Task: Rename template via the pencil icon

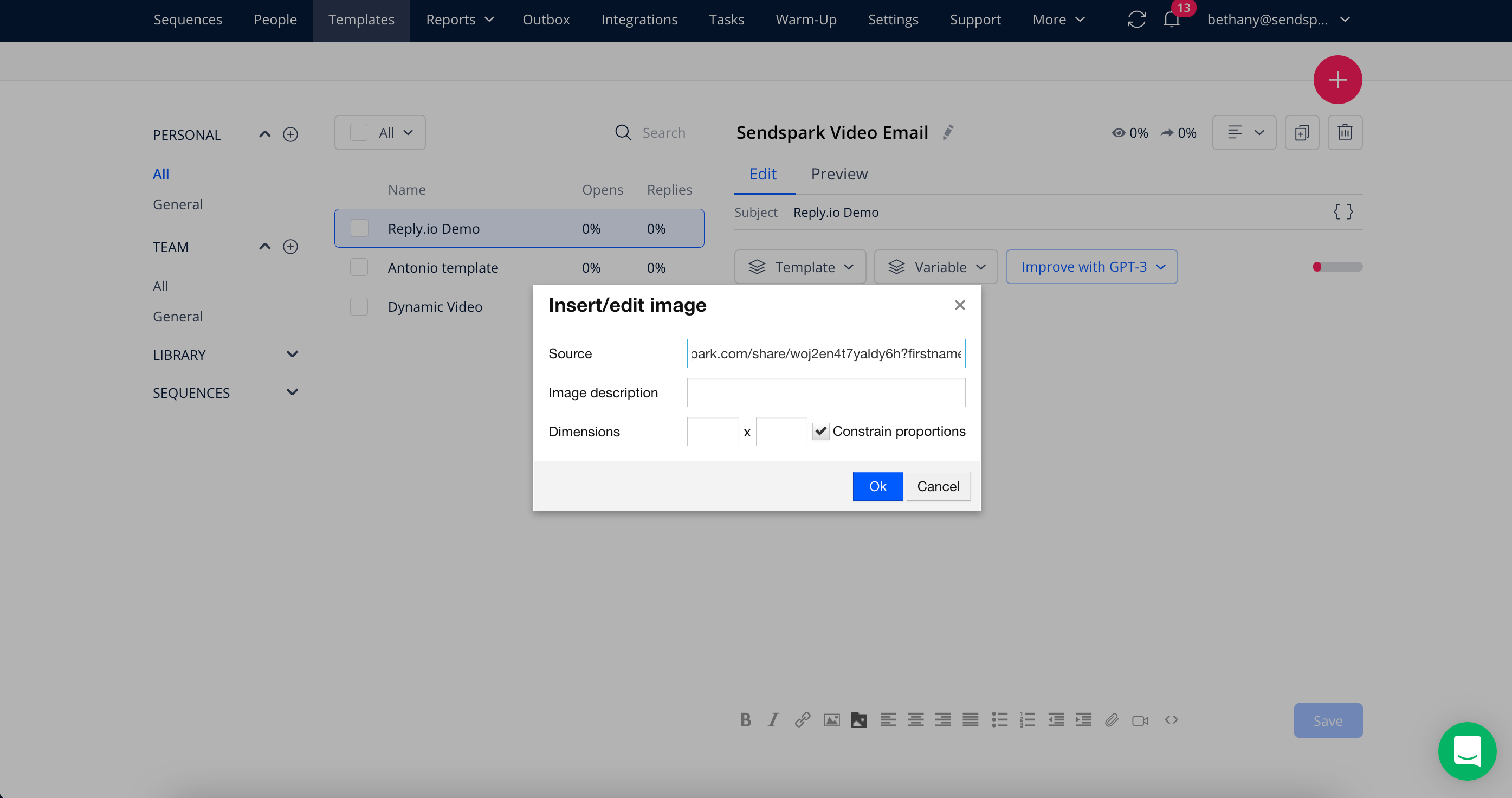Action: (x=948, y=133)
